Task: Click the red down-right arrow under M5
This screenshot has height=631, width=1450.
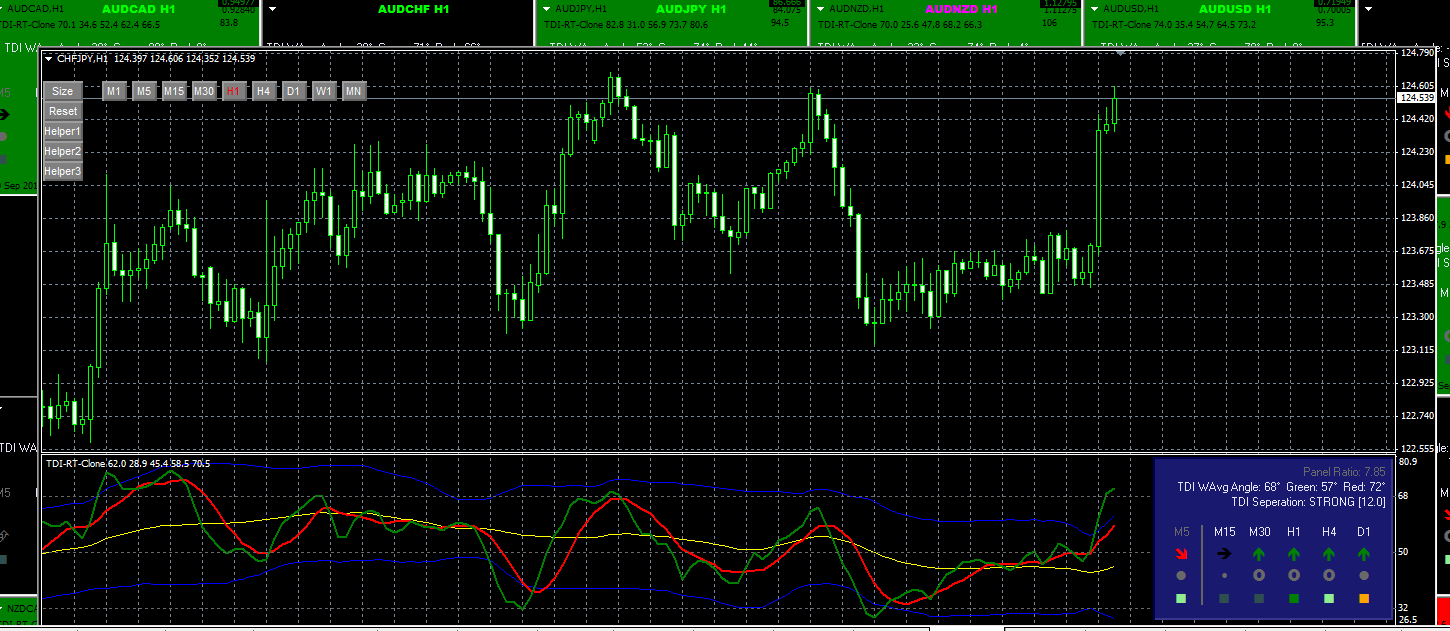Action: [x=1181, y=553]
